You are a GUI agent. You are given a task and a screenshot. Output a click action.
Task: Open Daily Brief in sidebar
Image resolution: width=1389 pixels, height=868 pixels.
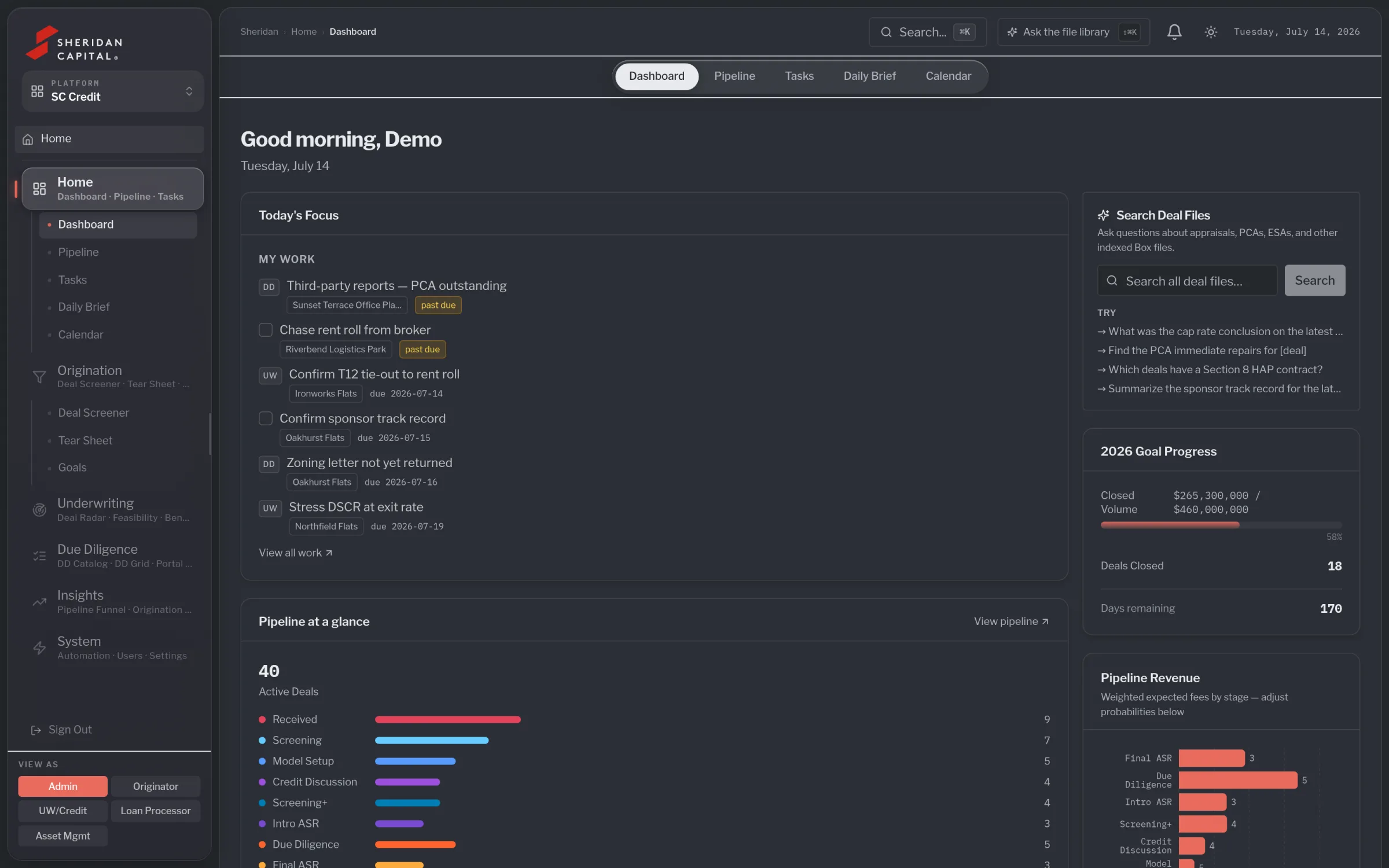[x=118, y=307]
